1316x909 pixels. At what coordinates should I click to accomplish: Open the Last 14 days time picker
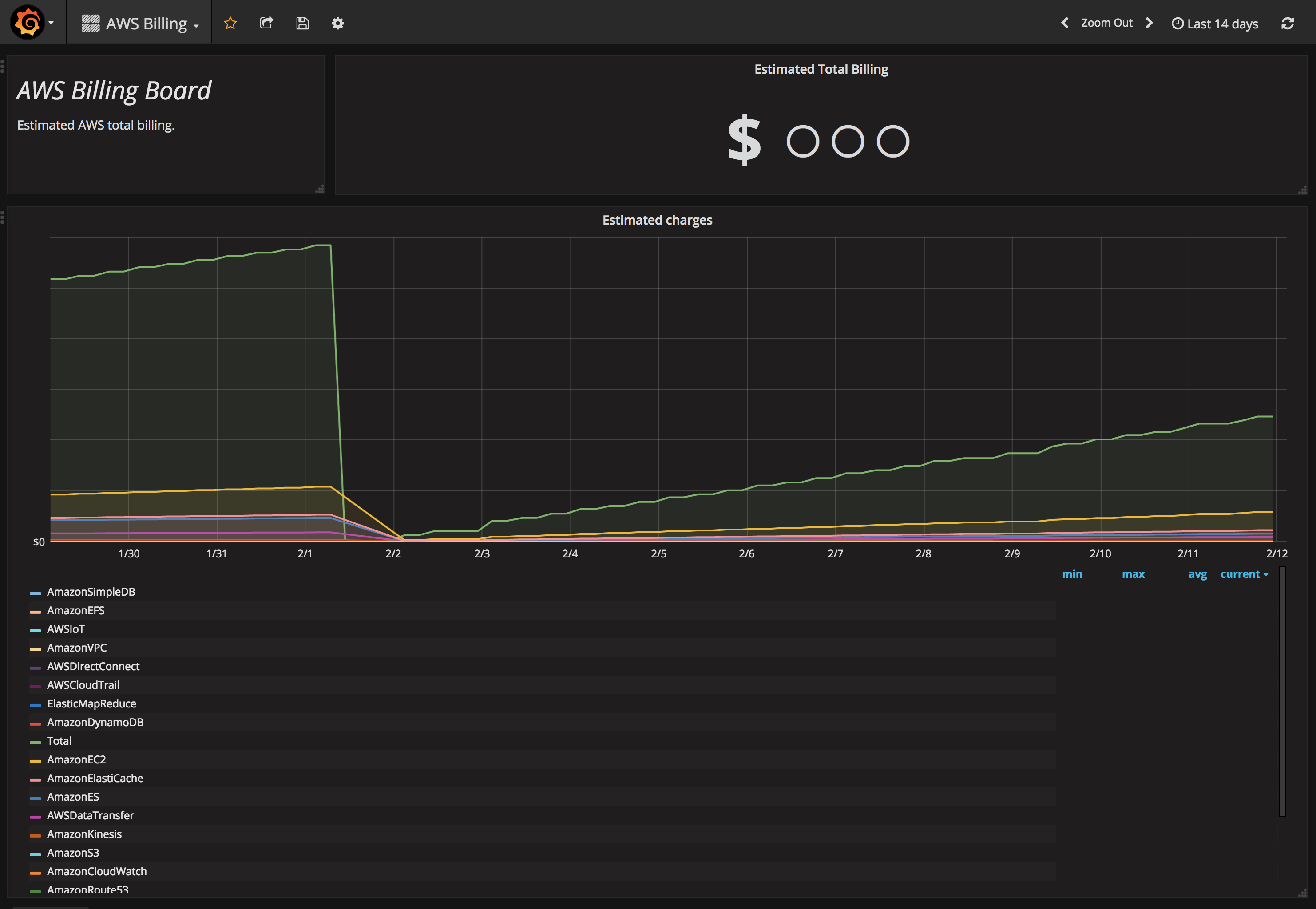1215,24
